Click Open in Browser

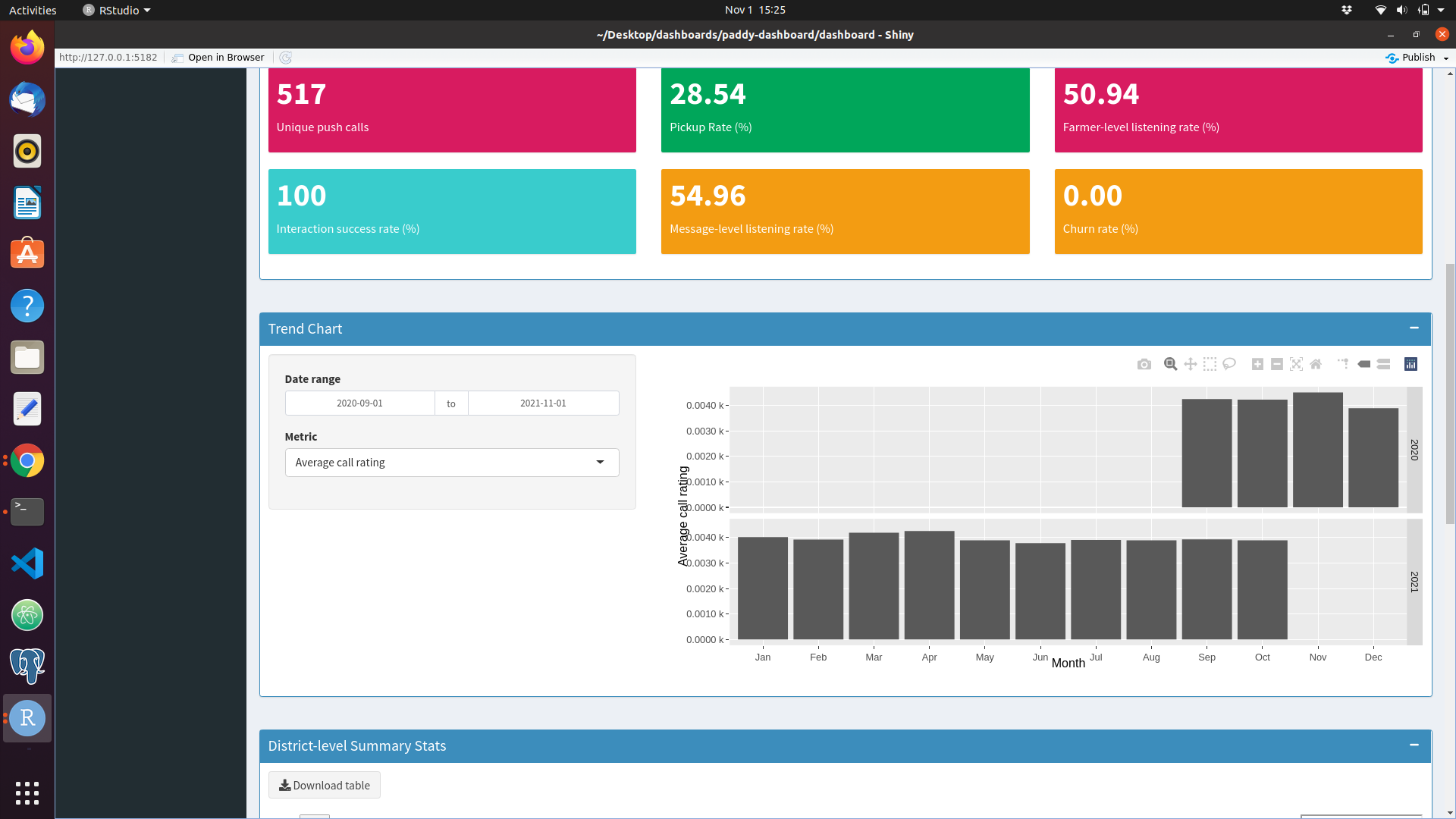pyautogui.click(x=218, y=58)
